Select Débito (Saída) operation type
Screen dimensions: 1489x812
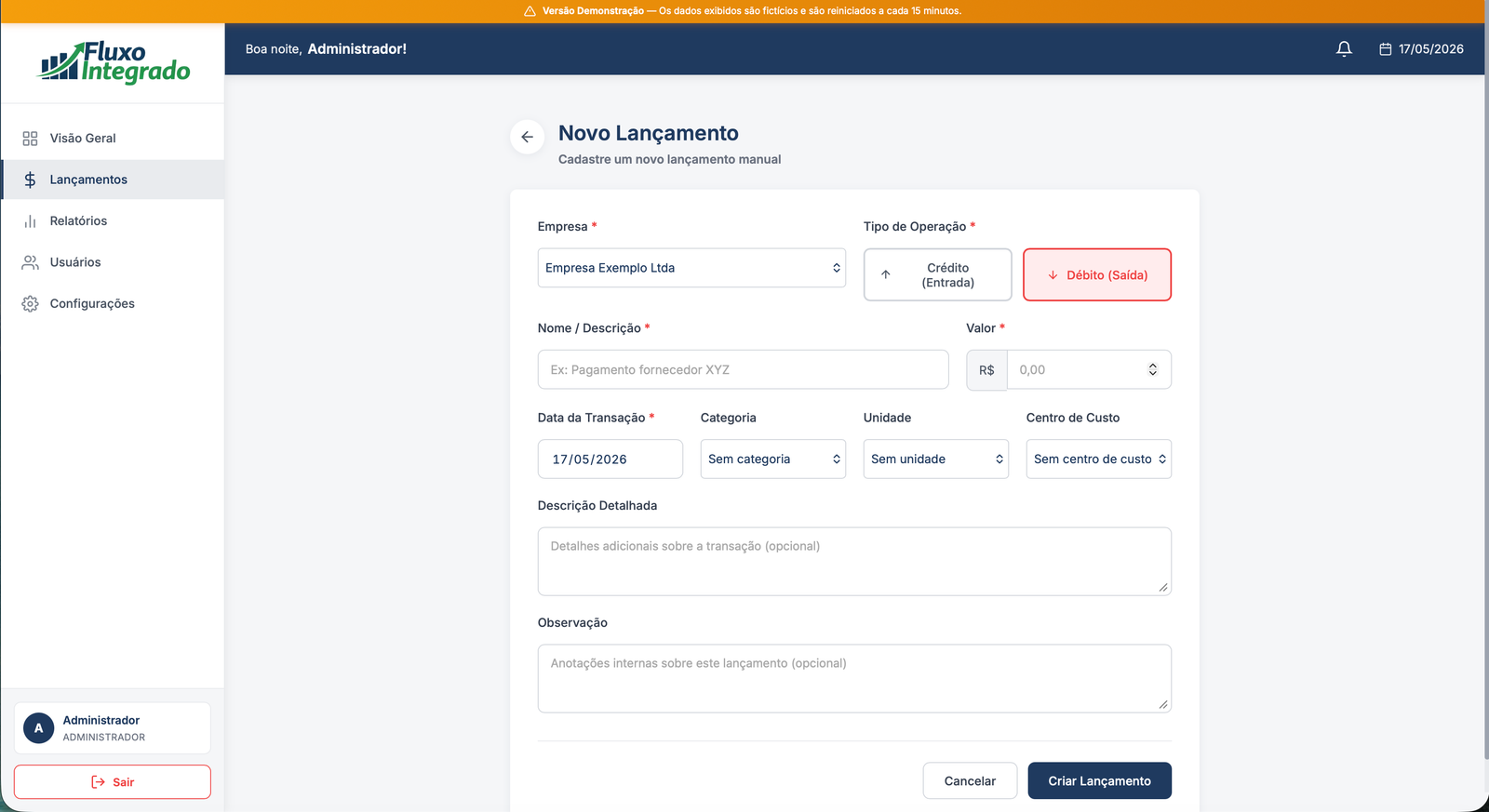[x=1097, y=274]
